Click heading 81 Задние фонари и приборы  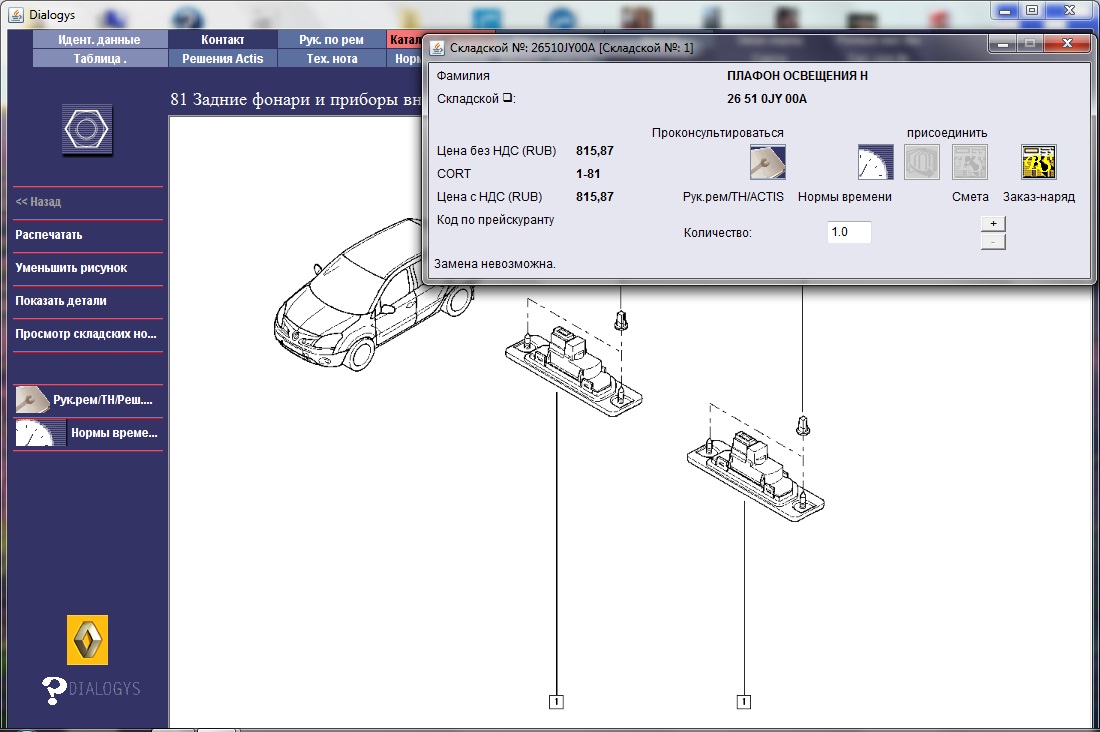click(295, 100)
